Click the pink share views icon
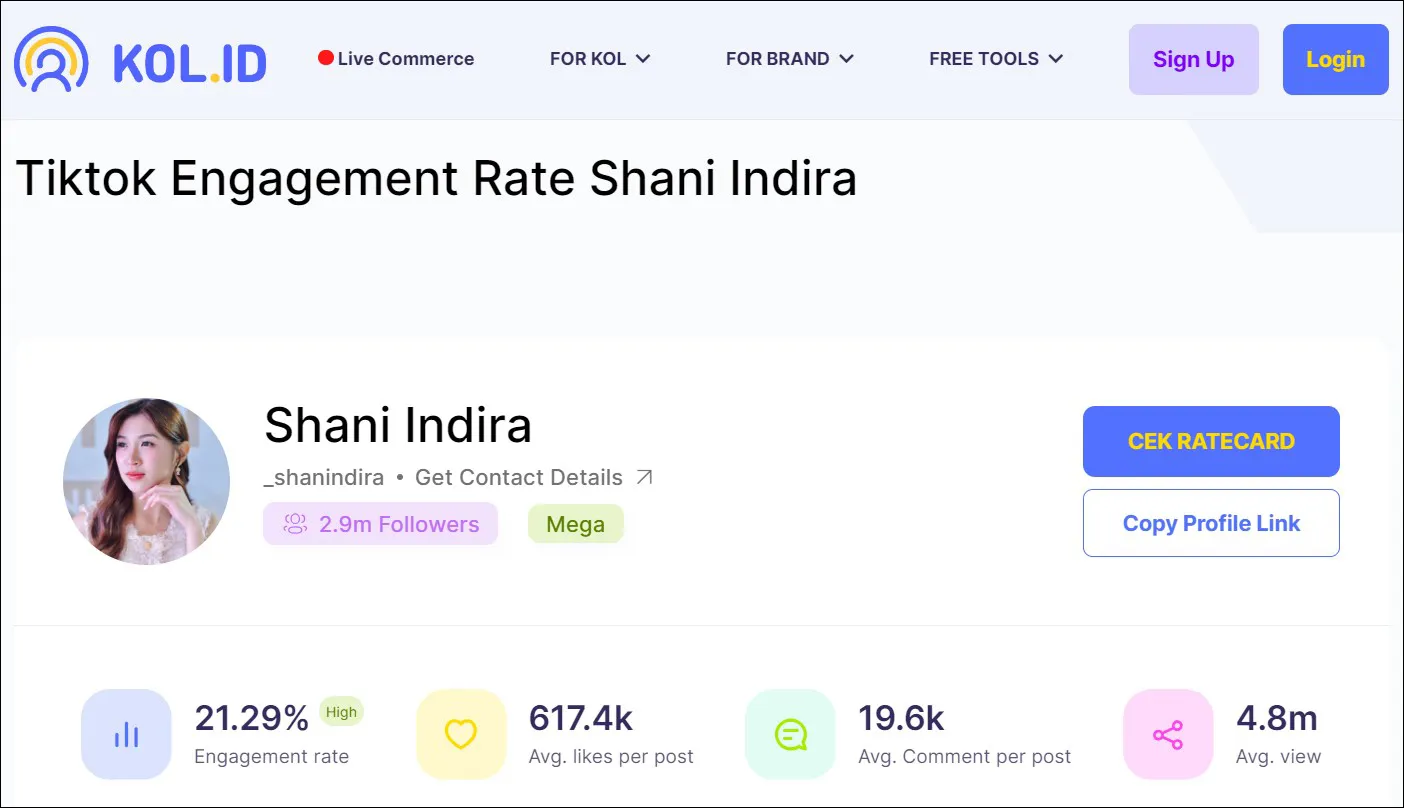Screen dimensions: 1404x808 coord(1168,733)
